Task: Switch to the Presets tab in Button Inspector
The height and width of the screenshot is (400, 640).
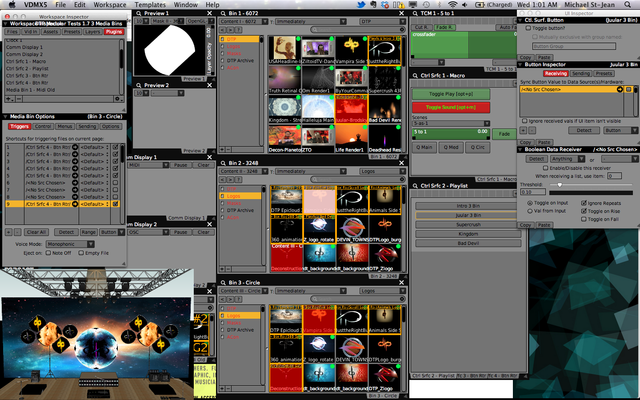Action: click(x=603, y=73)
